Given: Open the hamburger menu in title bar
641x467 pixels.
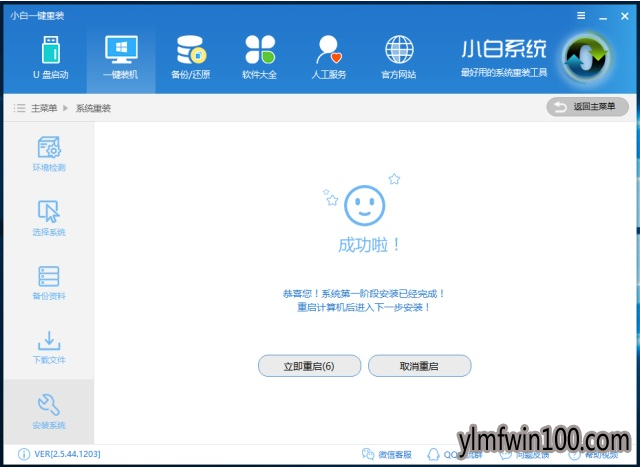Looking at the screenshot, I should coord(581,16).
